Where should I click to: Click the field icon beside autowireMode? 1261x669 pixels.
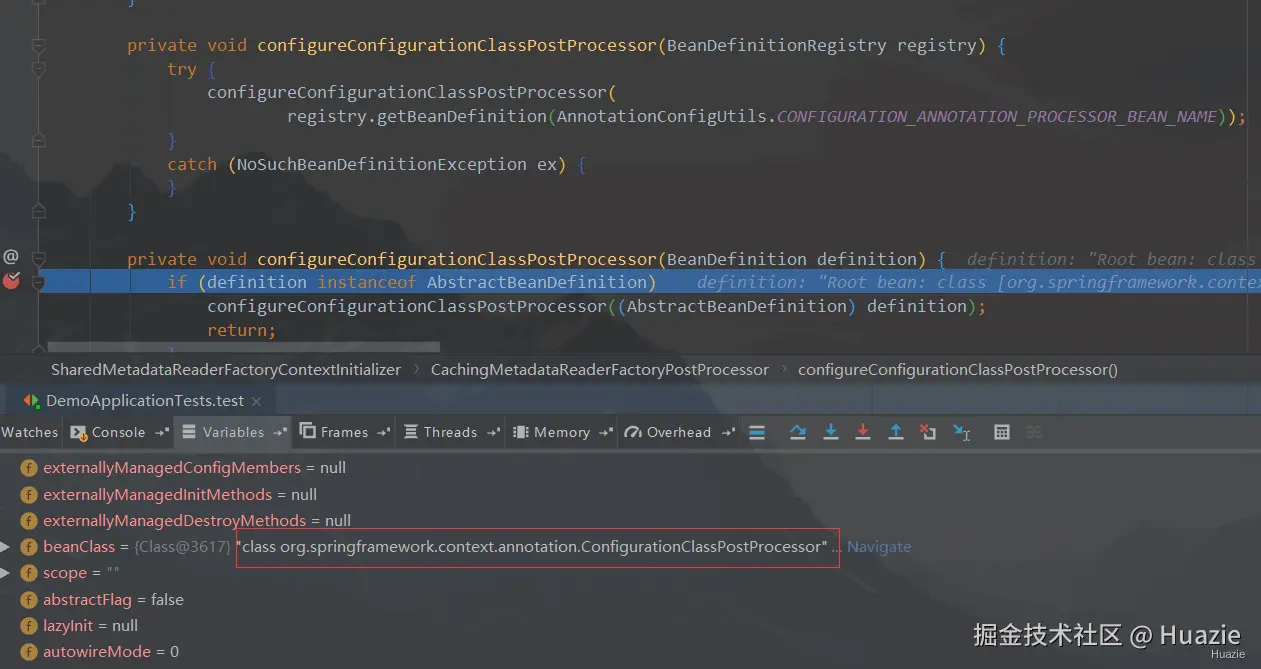29,652
